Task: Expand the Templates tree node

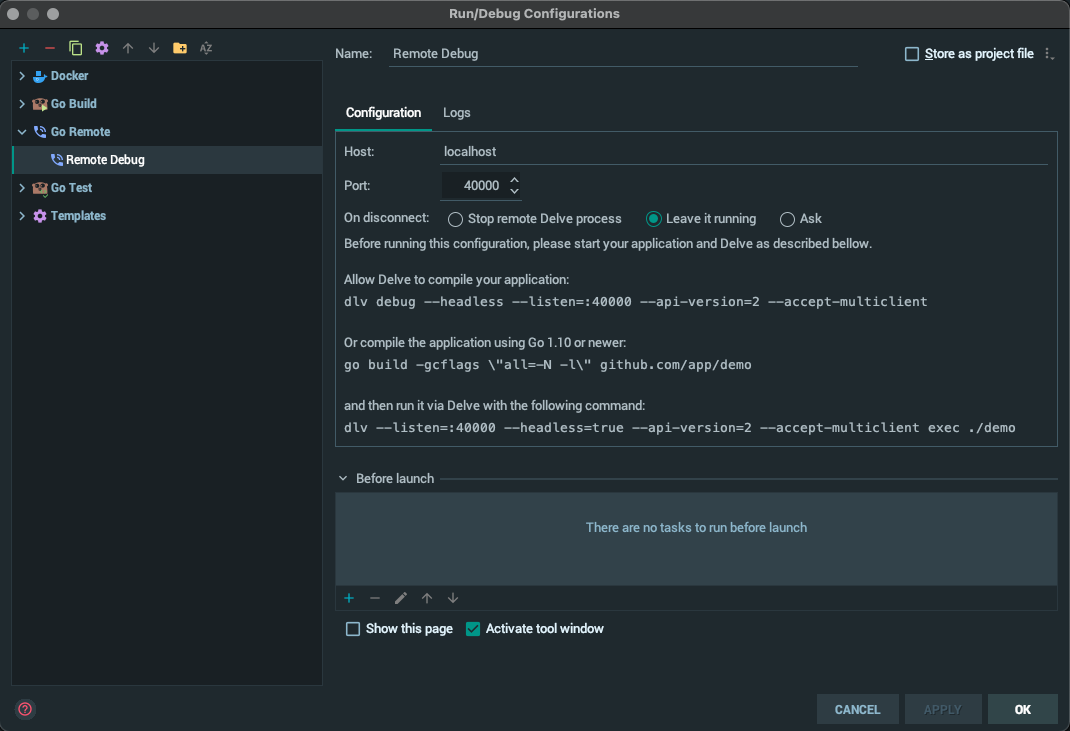Action: pos(22,216)
